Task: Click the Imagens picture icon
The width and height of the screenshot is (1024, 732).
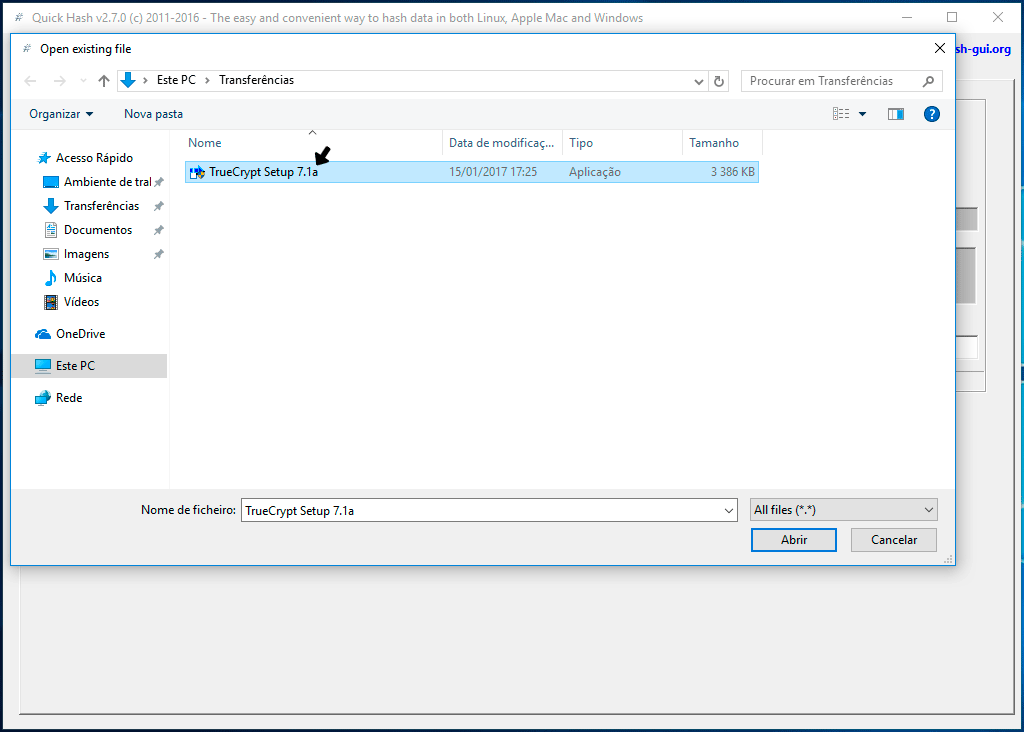Action: tap(50, 254)
